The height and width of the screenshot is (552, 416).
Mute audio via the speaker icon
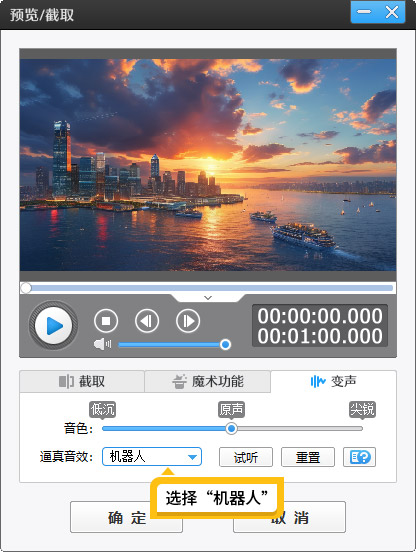coord(102,344)
